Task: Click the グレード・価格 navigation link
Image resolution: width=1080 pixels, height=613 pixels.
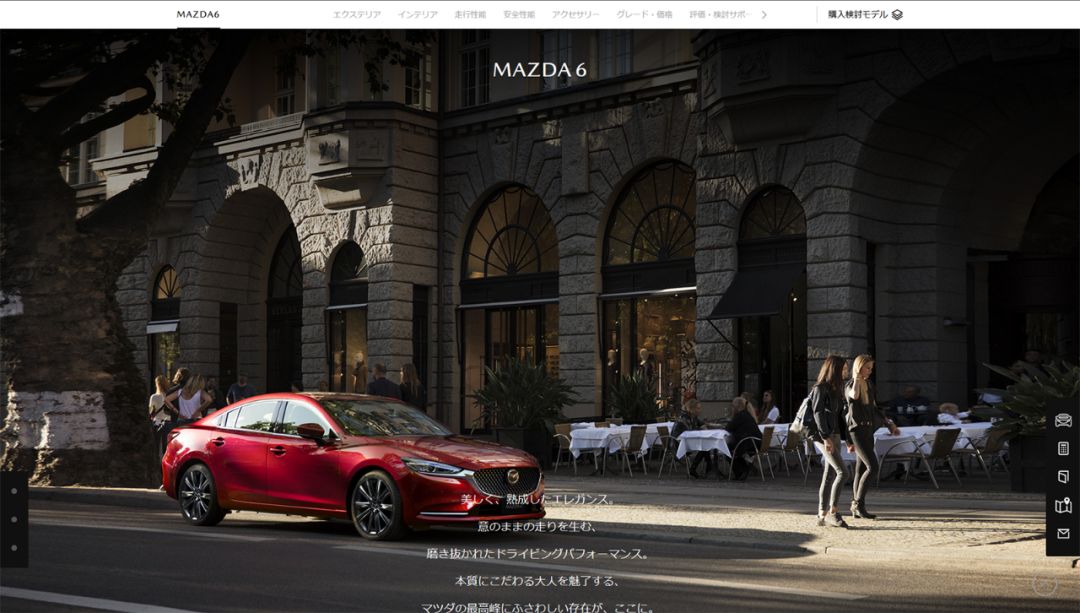Action: point(644,15)
